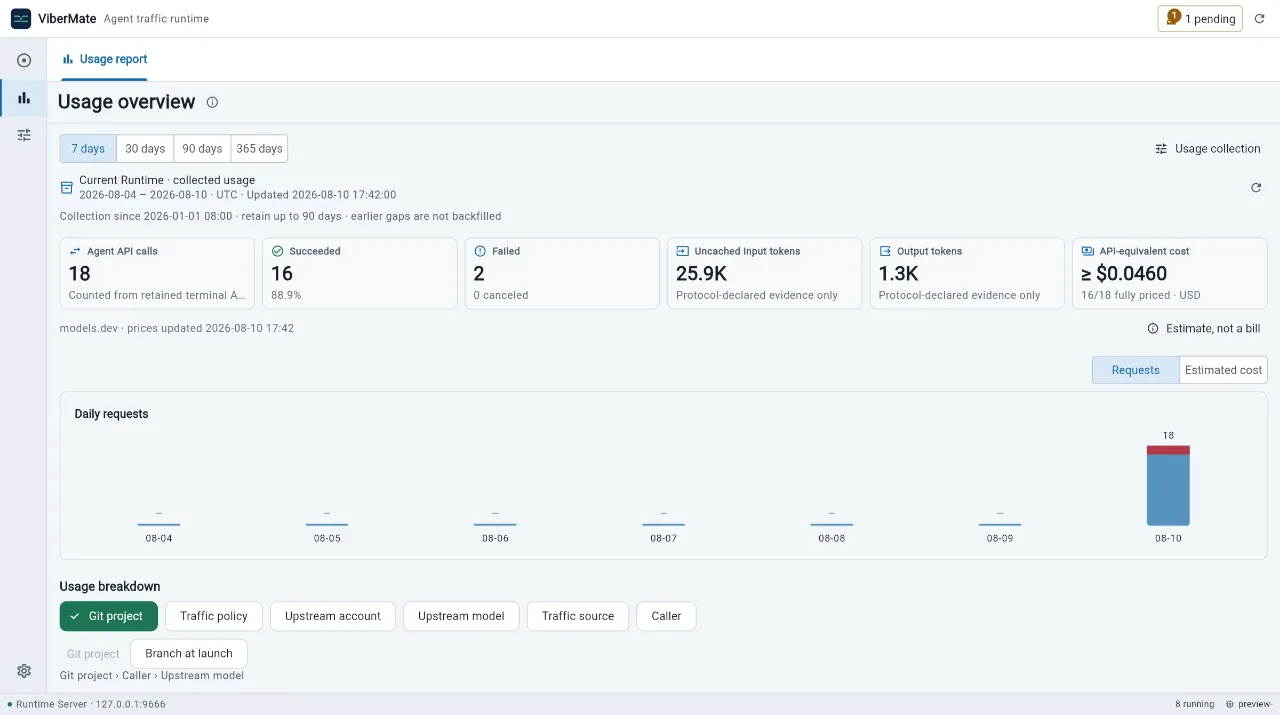Switch chart to Requests view
The height and width of the screenshot is (715, 1280).
(1135, 370)
